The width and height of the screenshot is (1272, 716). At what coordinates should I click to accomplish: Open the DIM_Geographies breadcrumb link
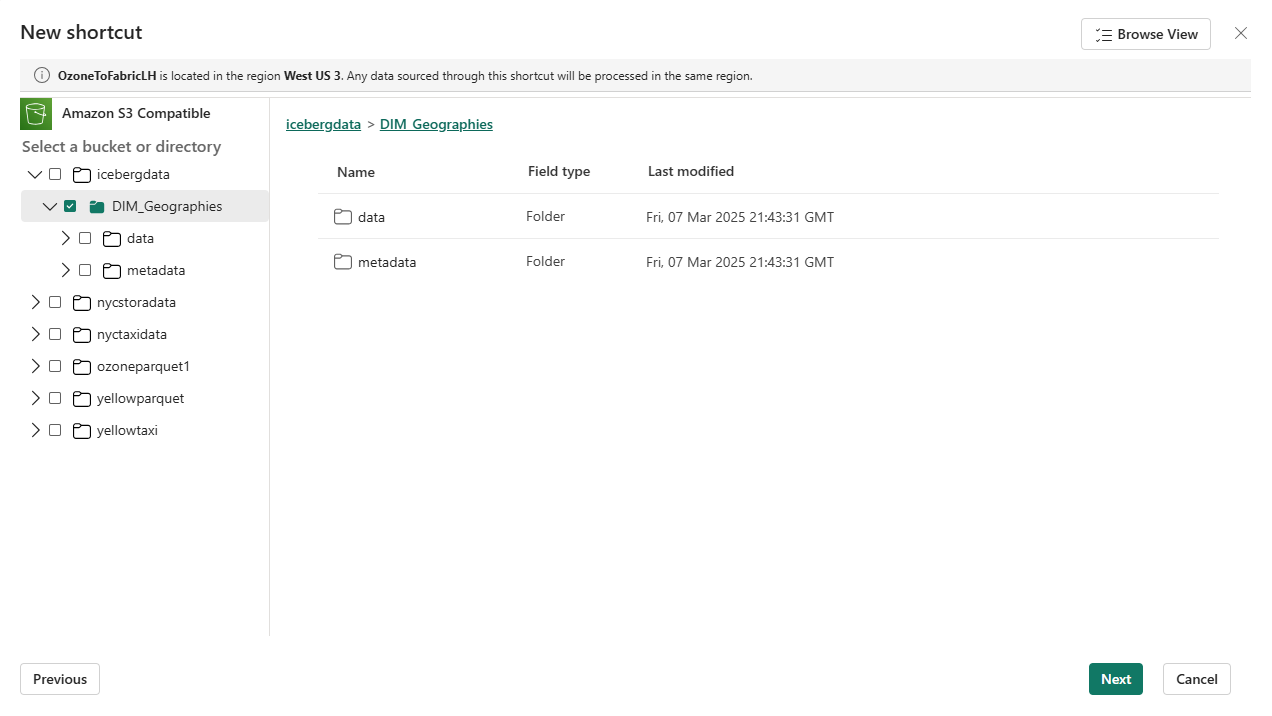pos(436,124)
